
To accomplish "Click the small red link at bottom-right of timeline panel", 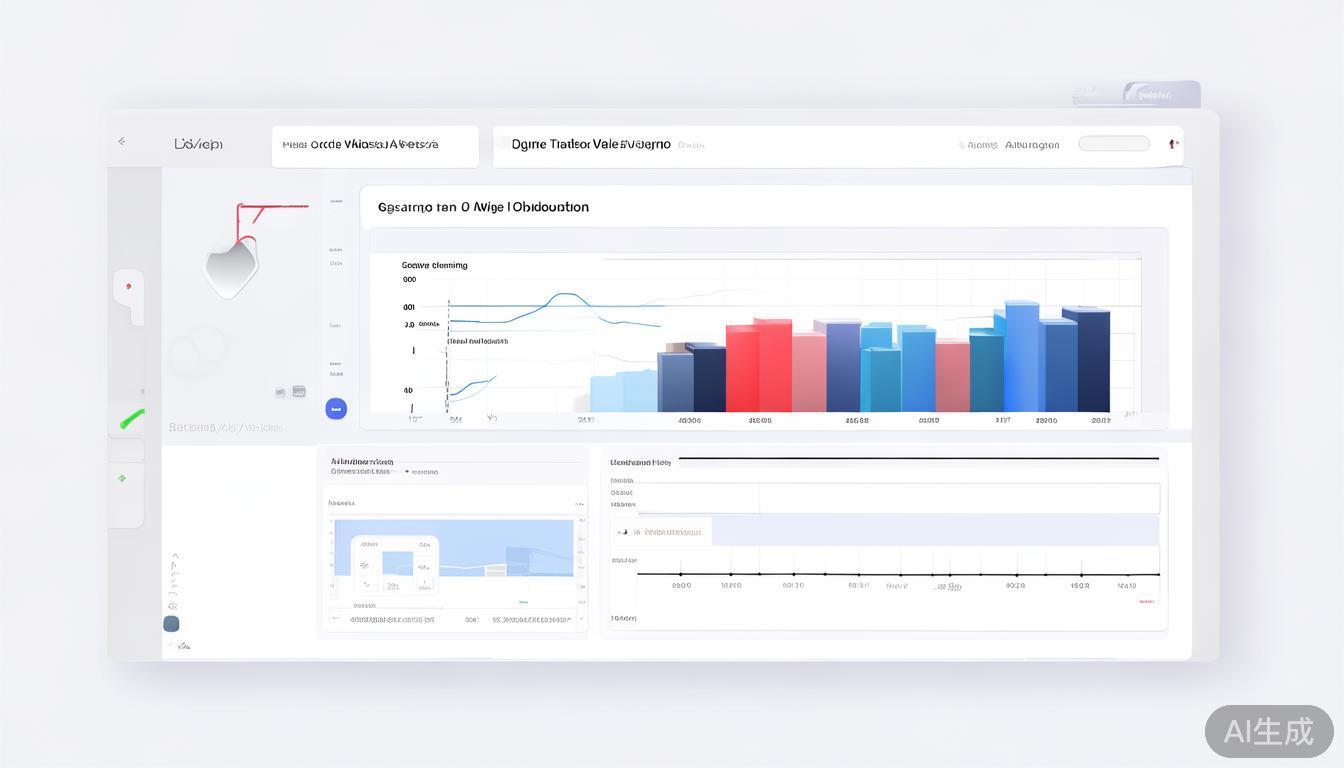I will coord(1147,602).
